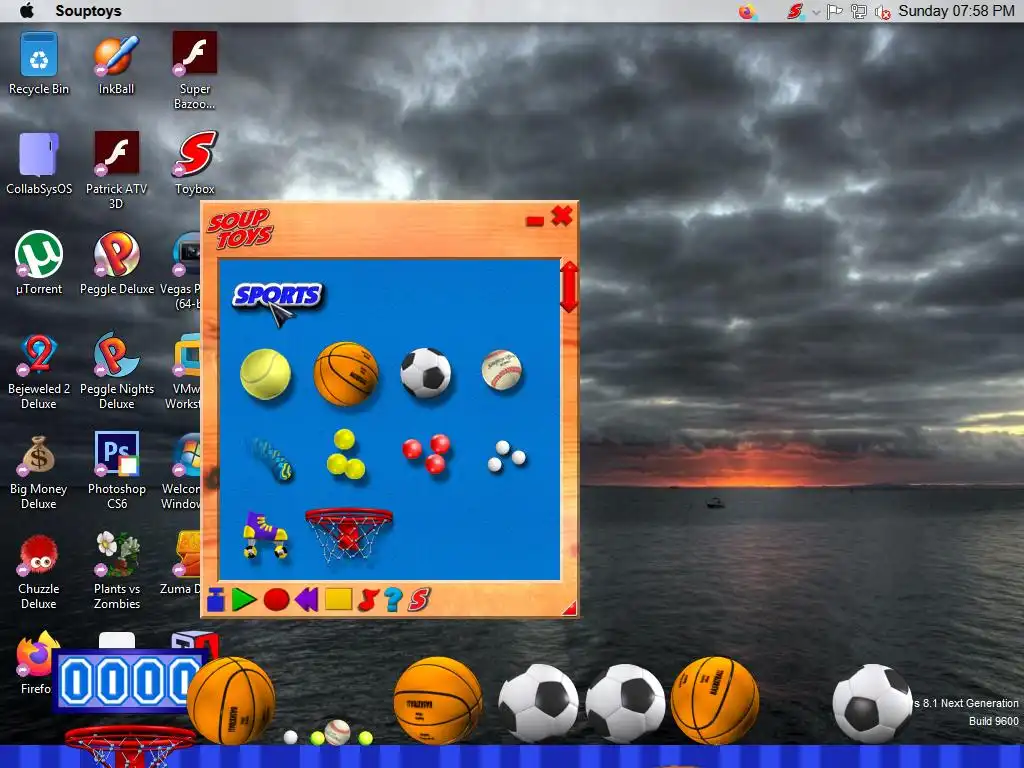The image size is (1024, 768).
Task: Open the Souptoys menu bar item
Action: (x=88, y=10)
